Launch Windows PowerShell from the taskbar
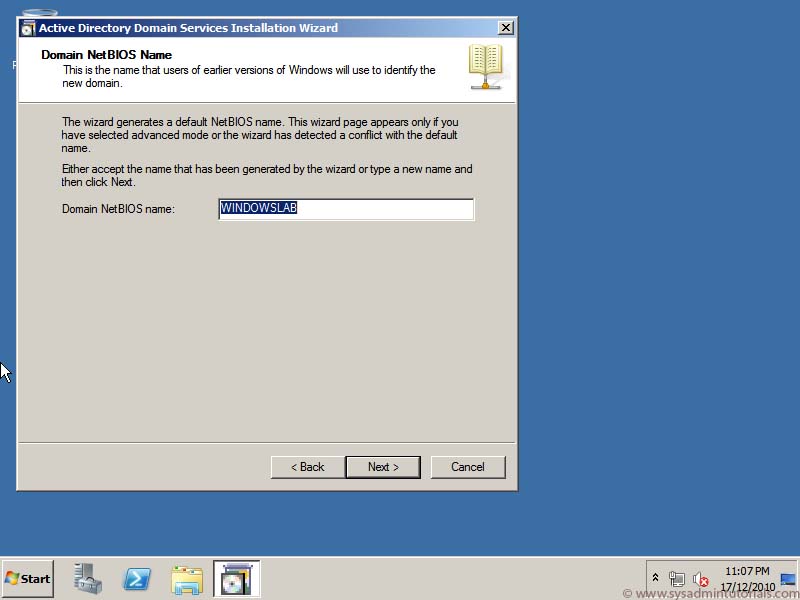This screenshot has height=600, width=800. pyautogui.click(x=136, y=578)
